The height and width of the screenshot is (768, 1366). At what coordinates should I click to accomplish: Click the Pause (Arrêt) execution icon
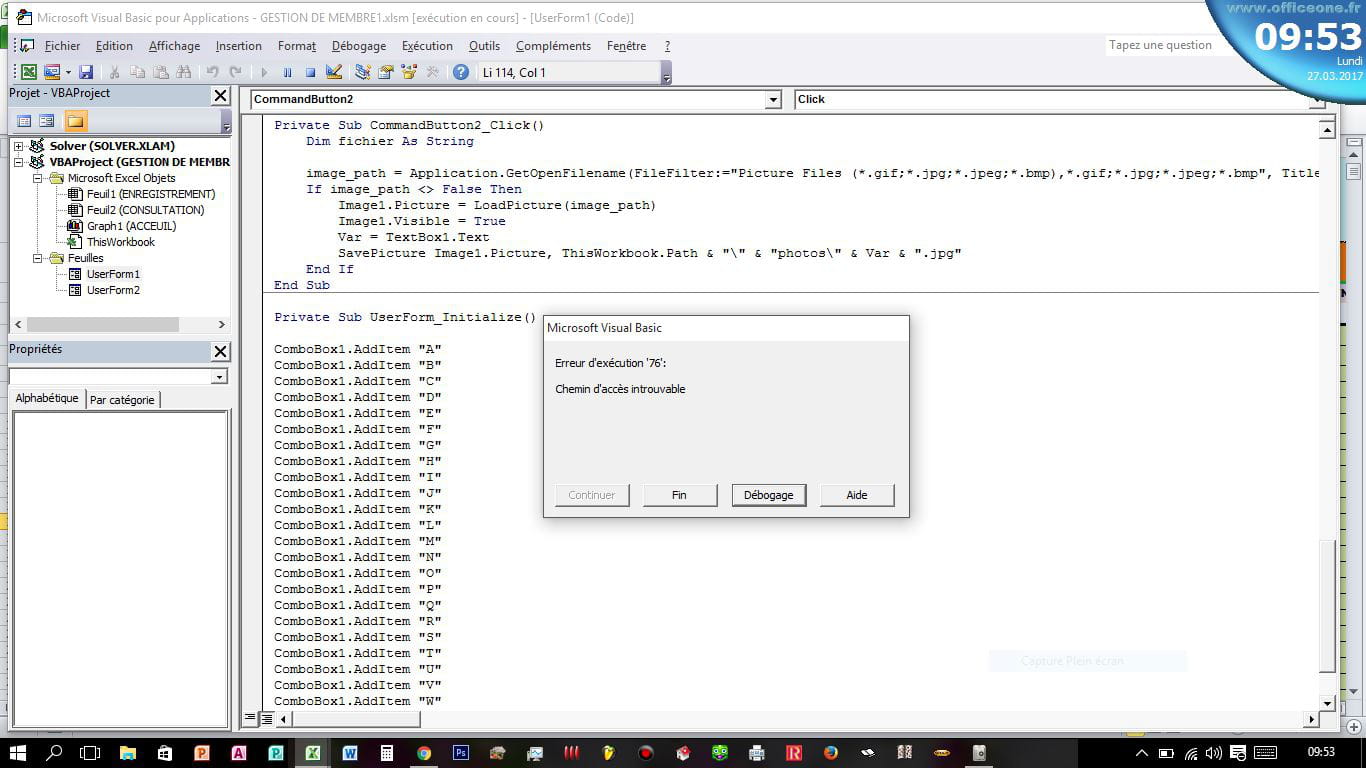pyautogui.click(x=287, y=72)
